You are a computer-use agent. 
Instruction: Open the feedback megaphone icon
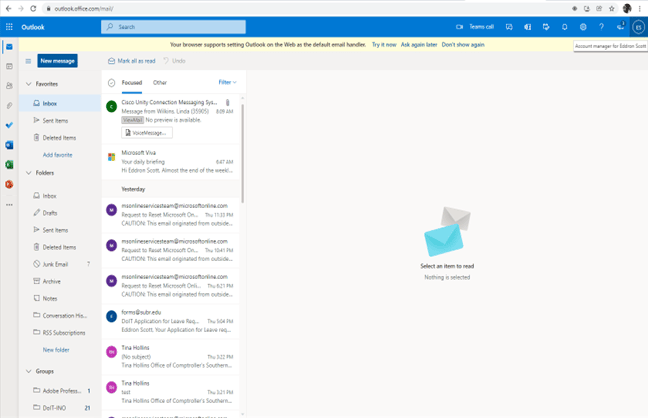pyautogui.click(x=620, y=27)
